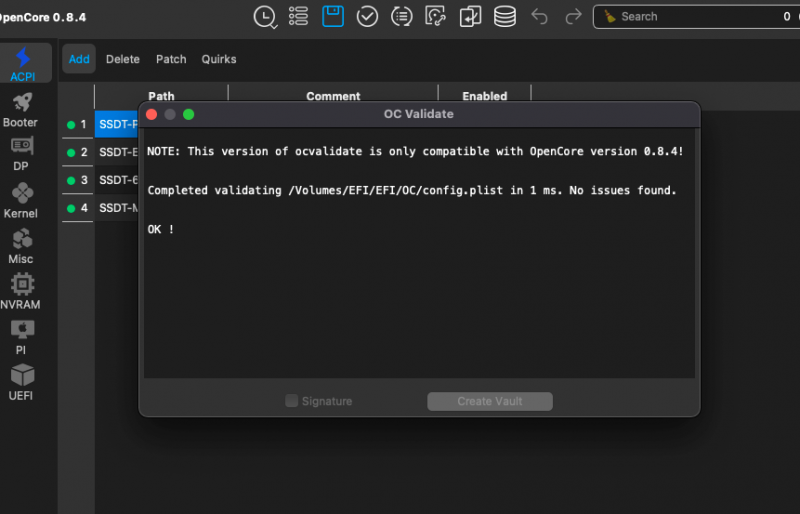Click the import document toolbar icon
The width and height of the screenshot is (800, 514).
click(x=470, y=16)
